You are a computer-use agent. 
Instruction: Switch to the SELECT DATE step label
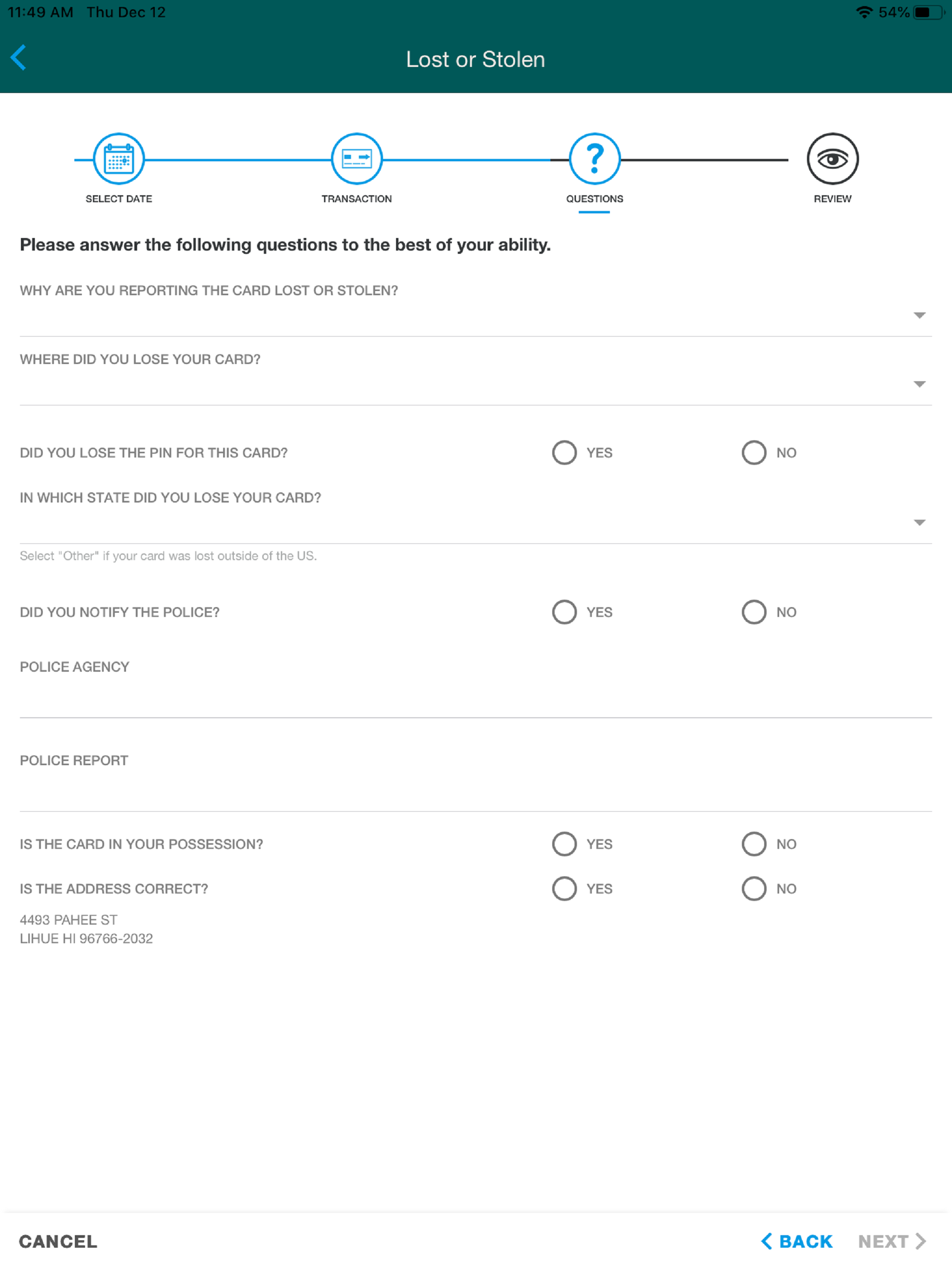click(119, 198)
